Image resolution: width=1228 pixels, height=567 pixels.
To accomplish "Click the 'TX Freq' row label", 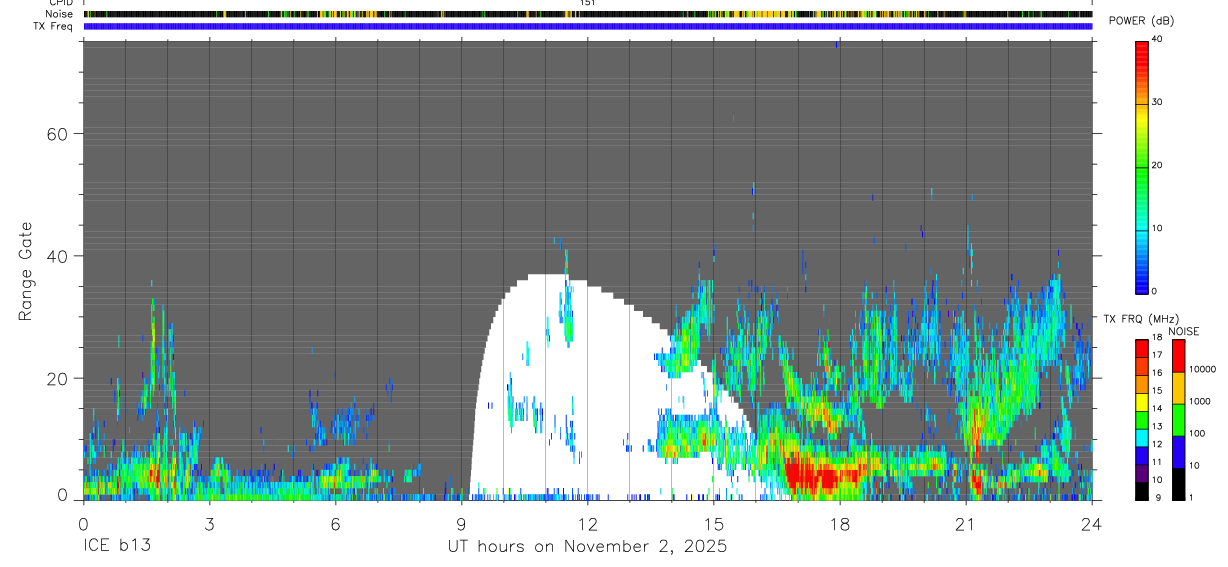I will (54, 26).
